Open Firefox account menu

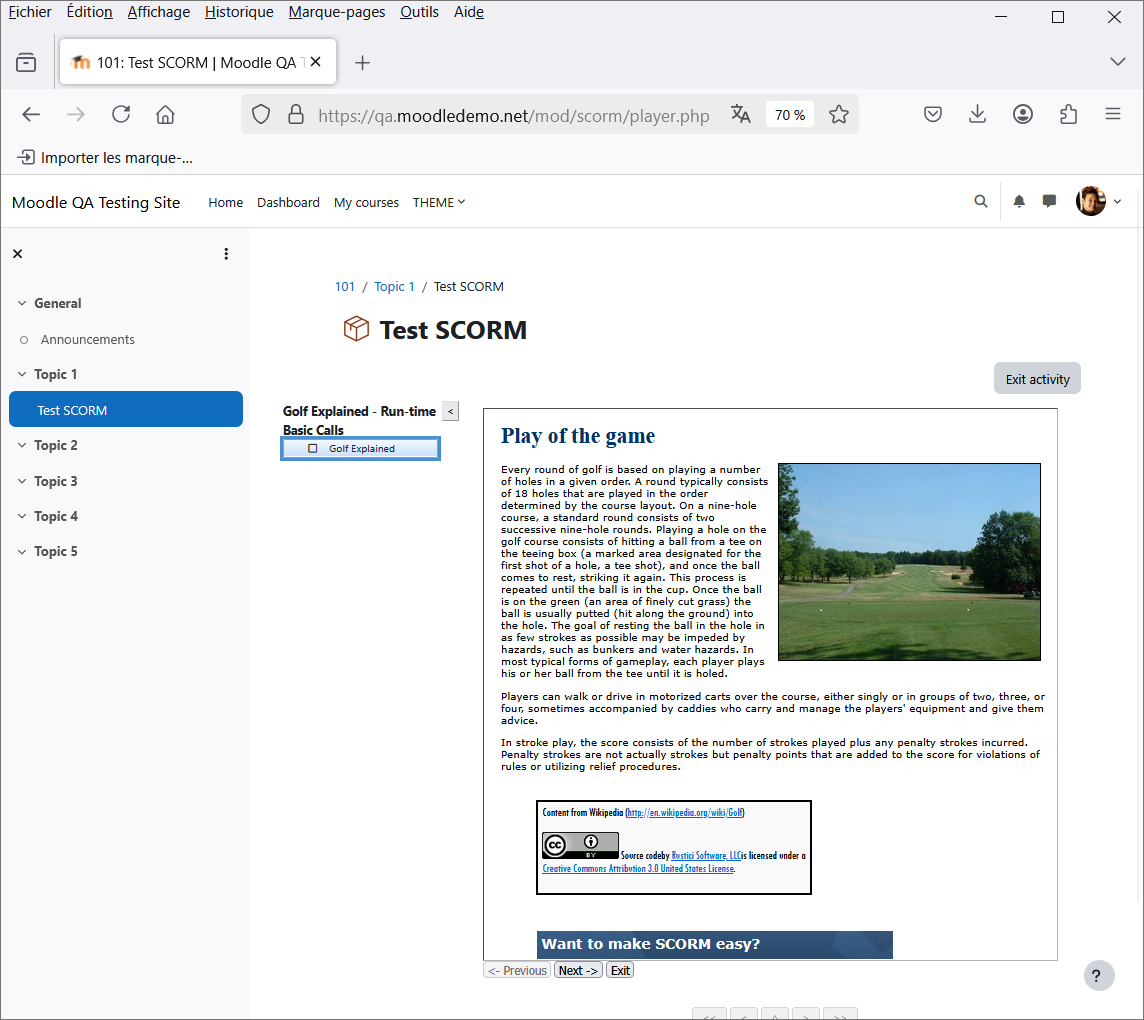tap(1023, 115)
